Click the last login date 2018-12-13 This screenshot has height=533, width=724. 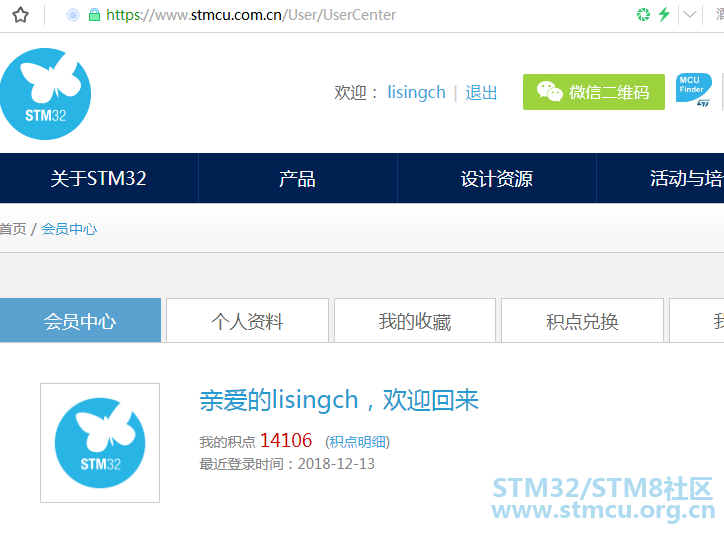tap(336, 464)
